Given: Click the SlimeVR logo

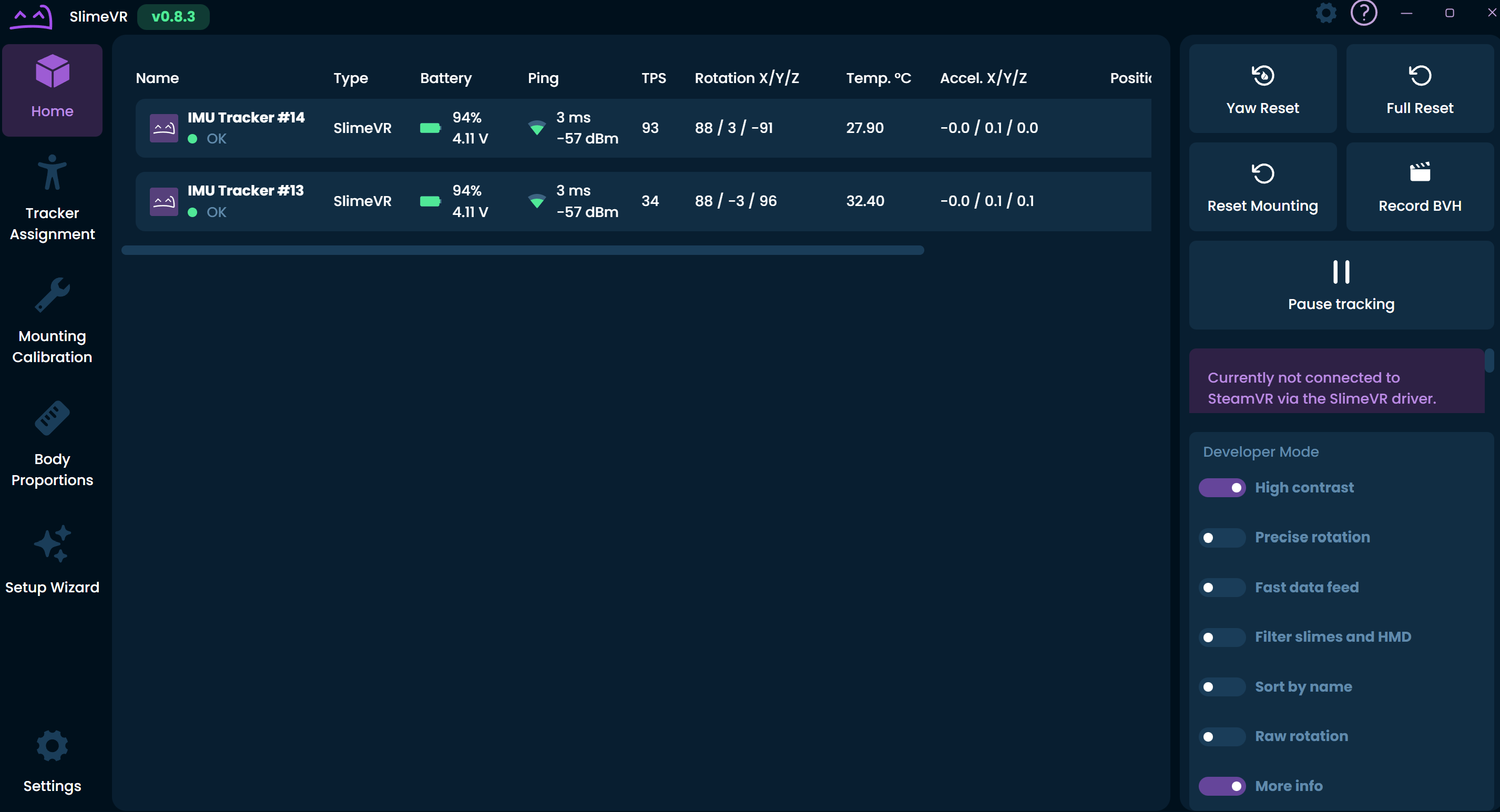Looking at the screenshot, I should click(x=31, y=17).
